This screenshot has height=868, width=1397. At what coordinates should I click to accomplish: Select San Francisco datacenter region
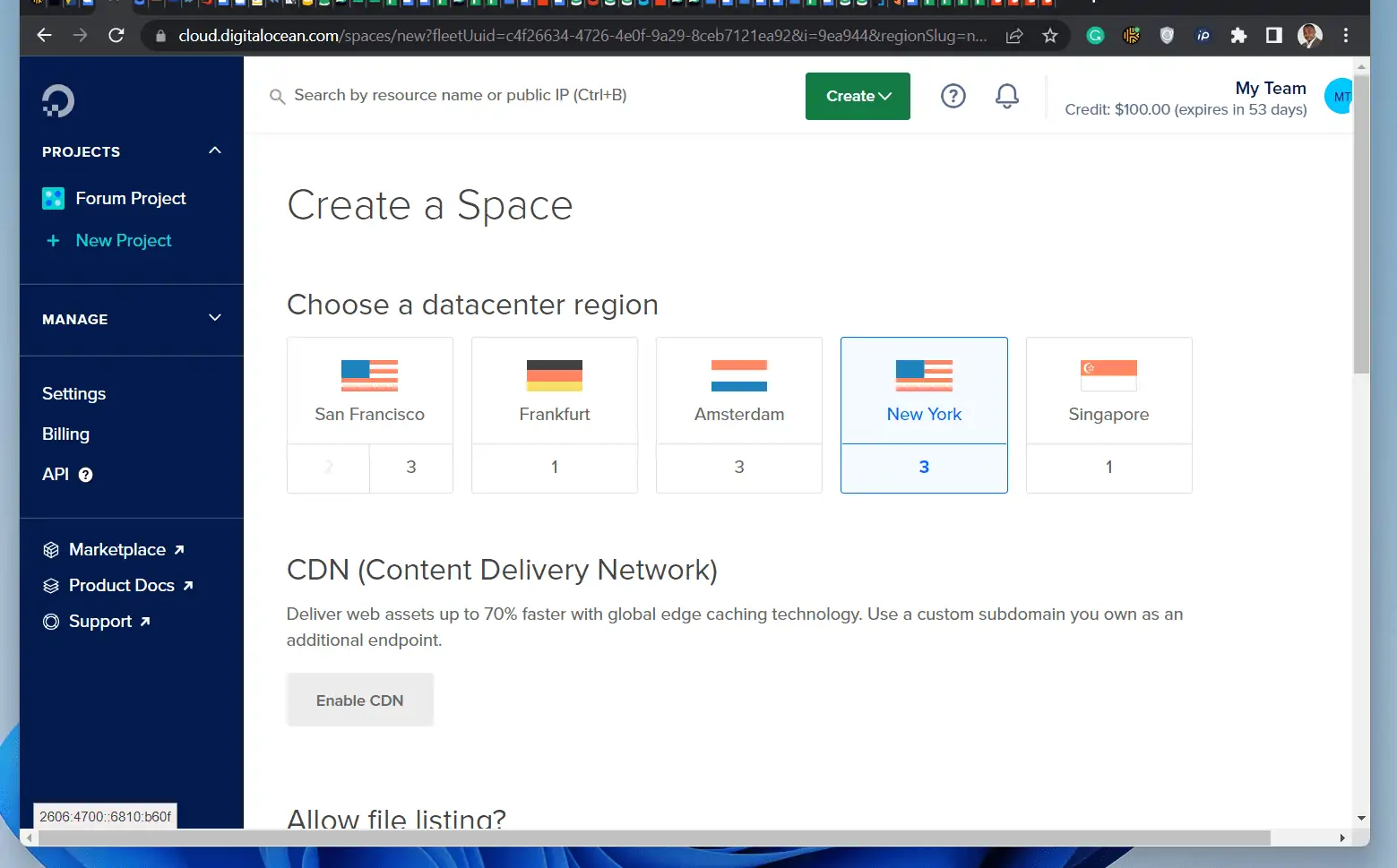click(x=369, y=391)
